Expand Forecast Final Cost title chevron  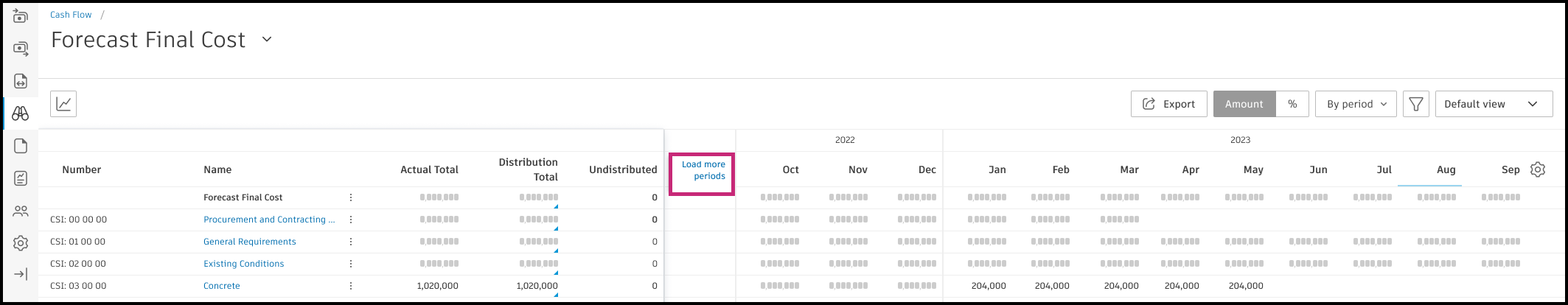point(267,40)
